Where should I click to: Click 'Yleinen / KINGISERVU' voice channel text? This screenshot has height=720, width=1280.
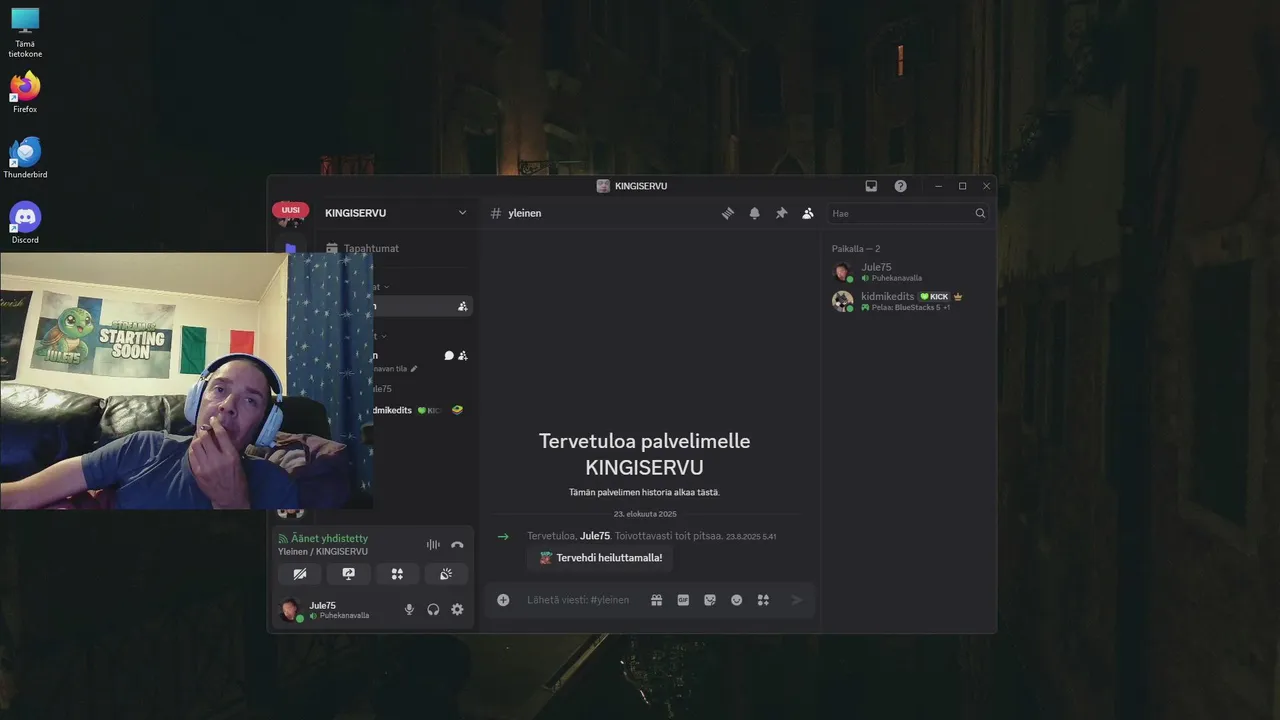[323, 551]
